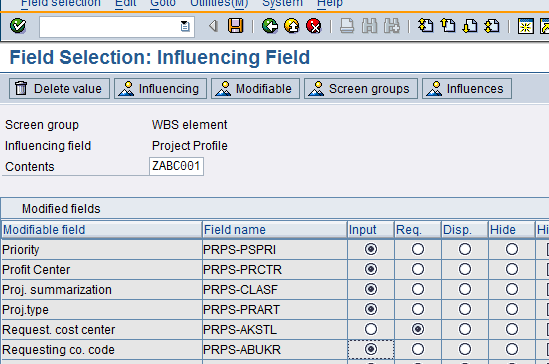Click the red Cancel icon

314,26
